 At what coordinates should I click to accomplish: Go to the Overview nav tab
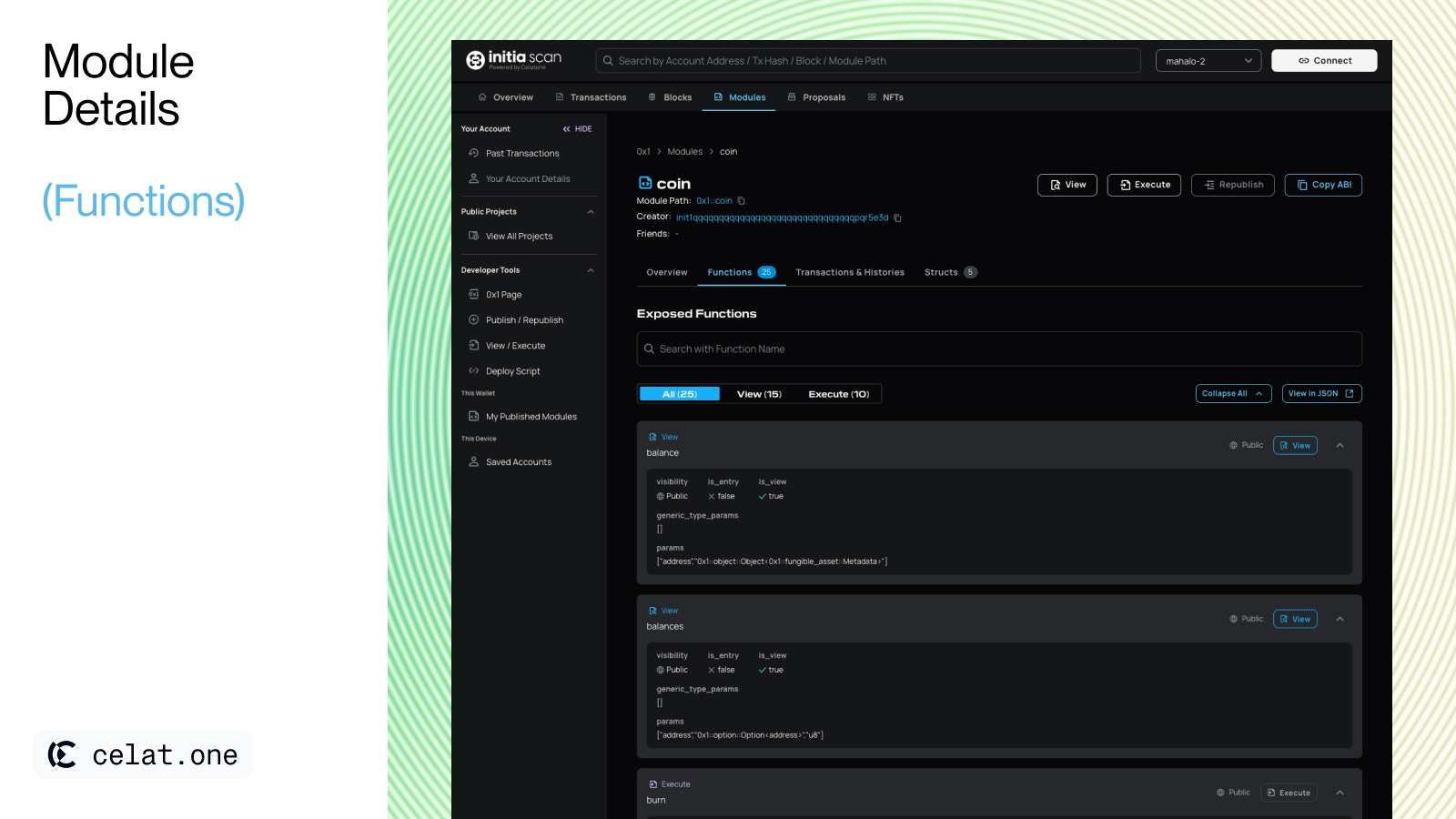coord(506,97)
